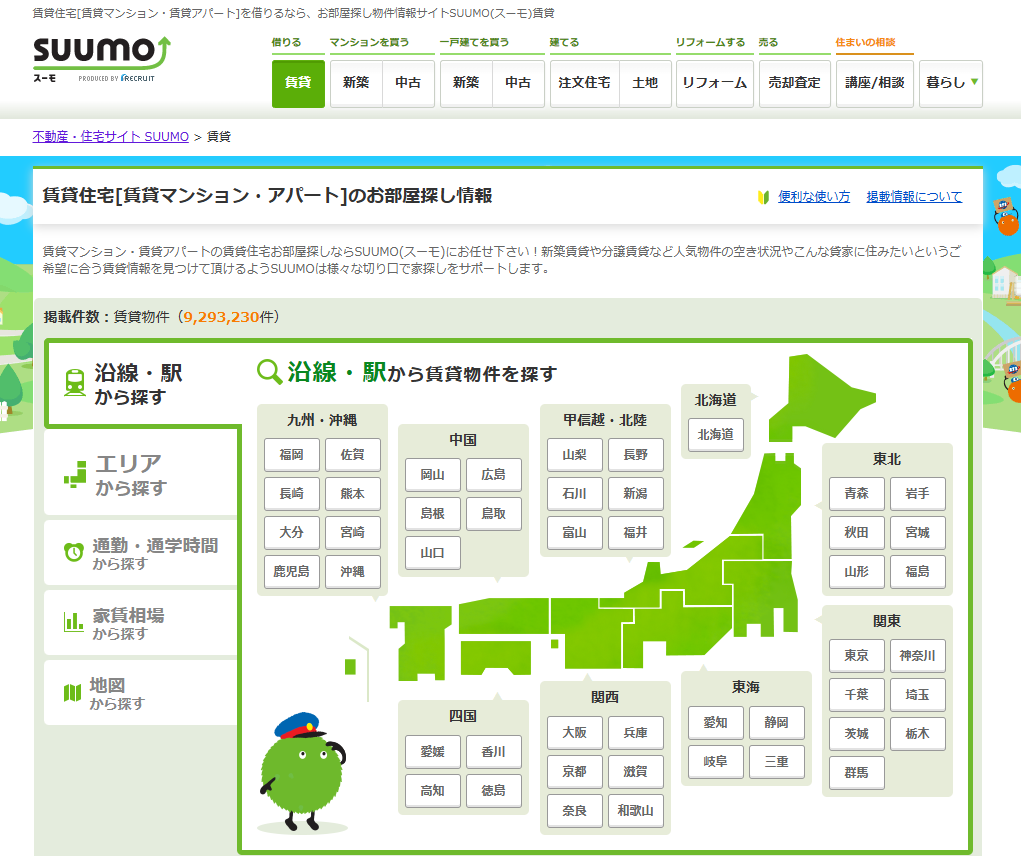Image resolution: width=1021 pixels, height=856 pixels.
Task: Select 長野 in 甲信越・北陸
Action: click(636, 454)
